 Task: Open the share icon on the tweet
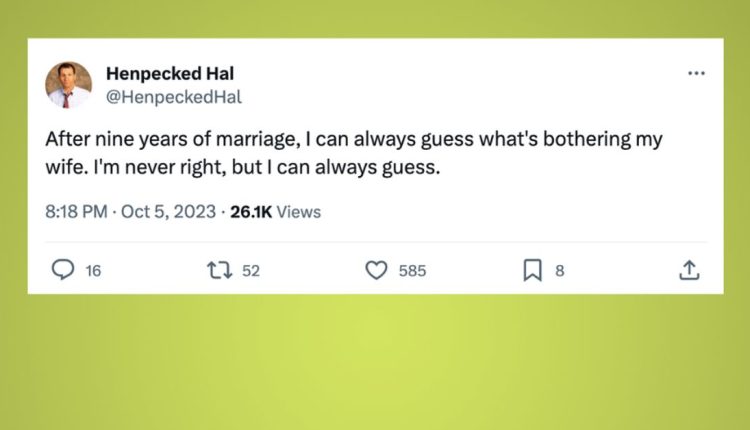(688, 270)
